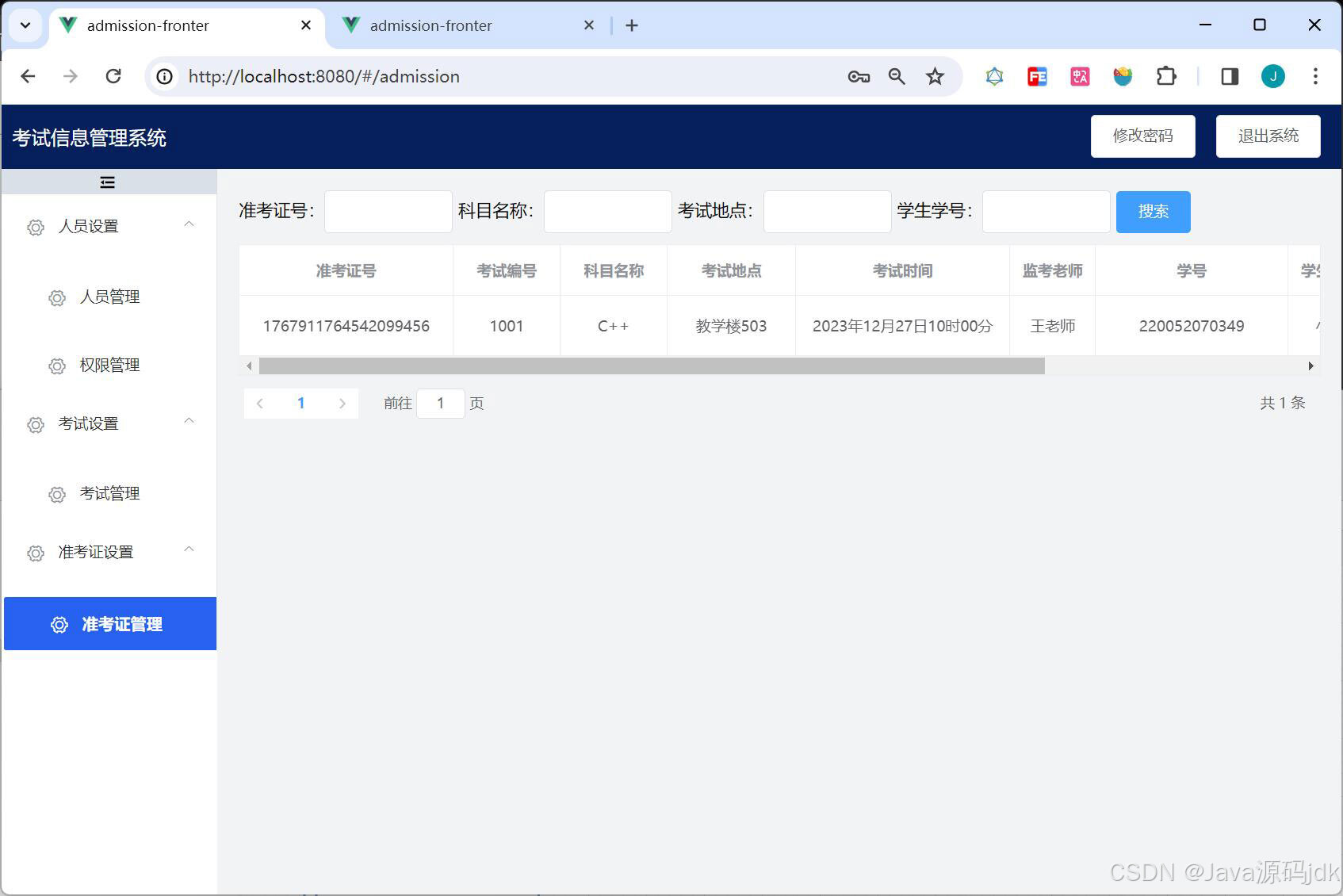Toggle the browser side panel icon

(x=1230, y=76)
